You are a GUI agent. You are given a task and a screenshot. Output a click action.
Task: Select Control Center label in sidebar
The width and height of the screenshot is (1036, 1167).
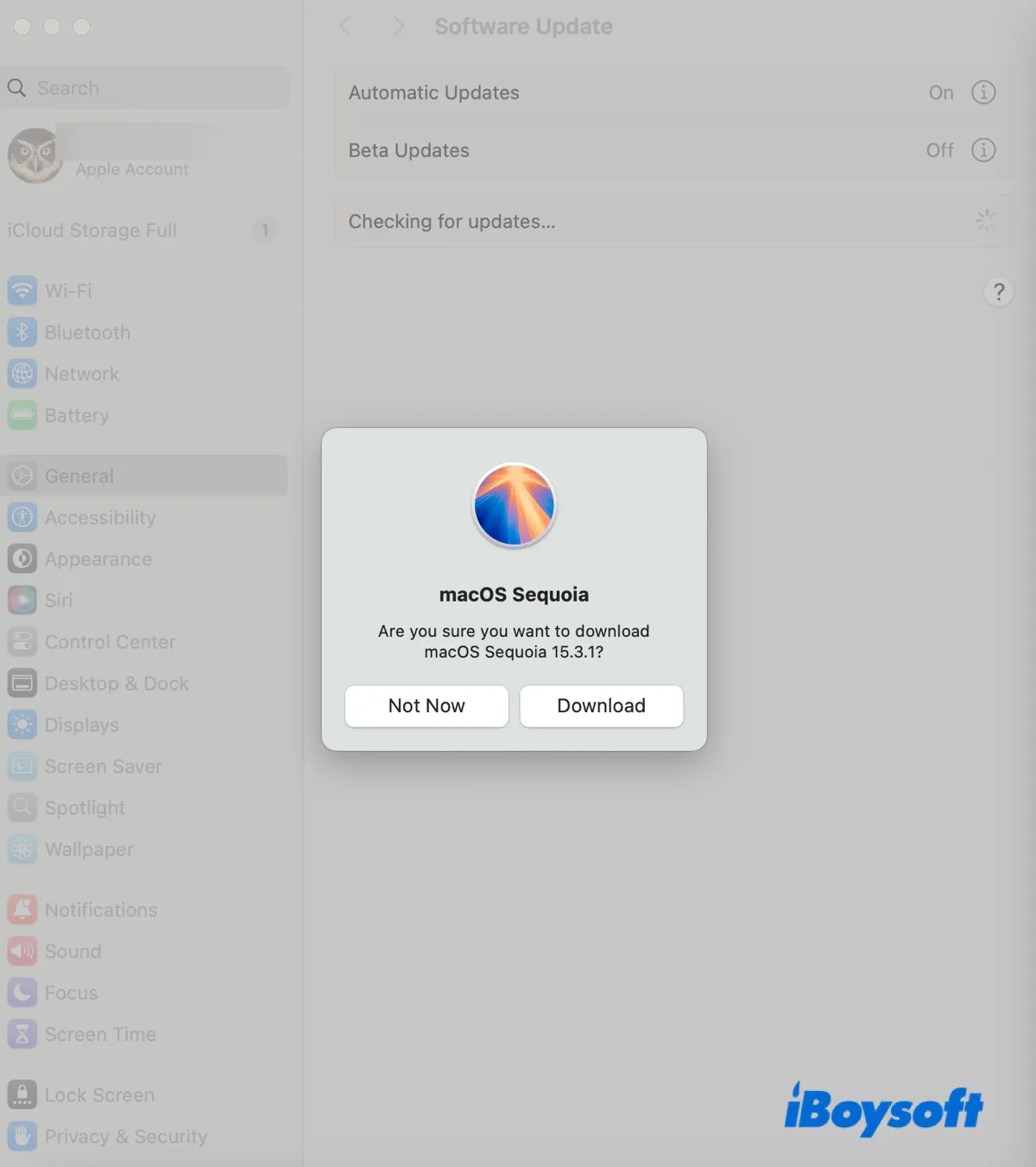click(111, 641)
